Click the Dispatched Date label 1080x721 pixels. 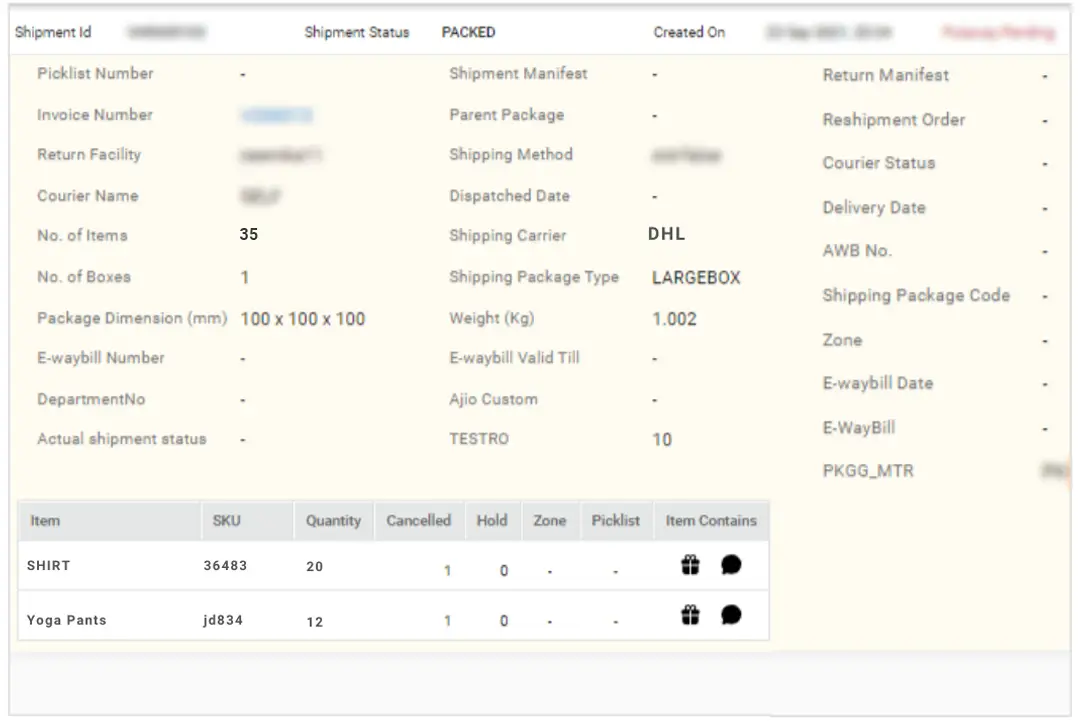click(510, 196)
